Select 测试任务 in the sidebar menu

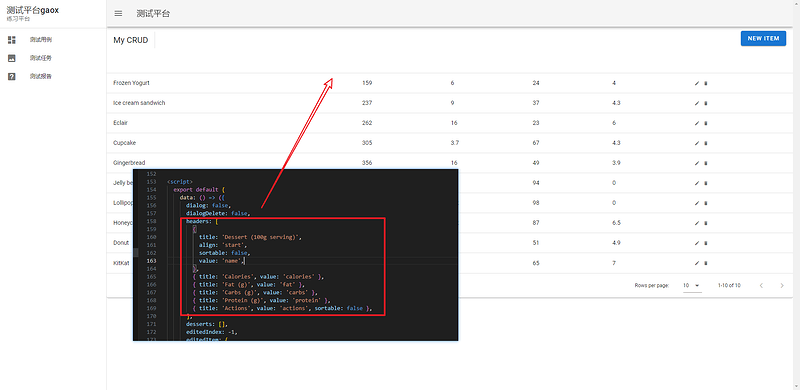(x=53, y=58)
